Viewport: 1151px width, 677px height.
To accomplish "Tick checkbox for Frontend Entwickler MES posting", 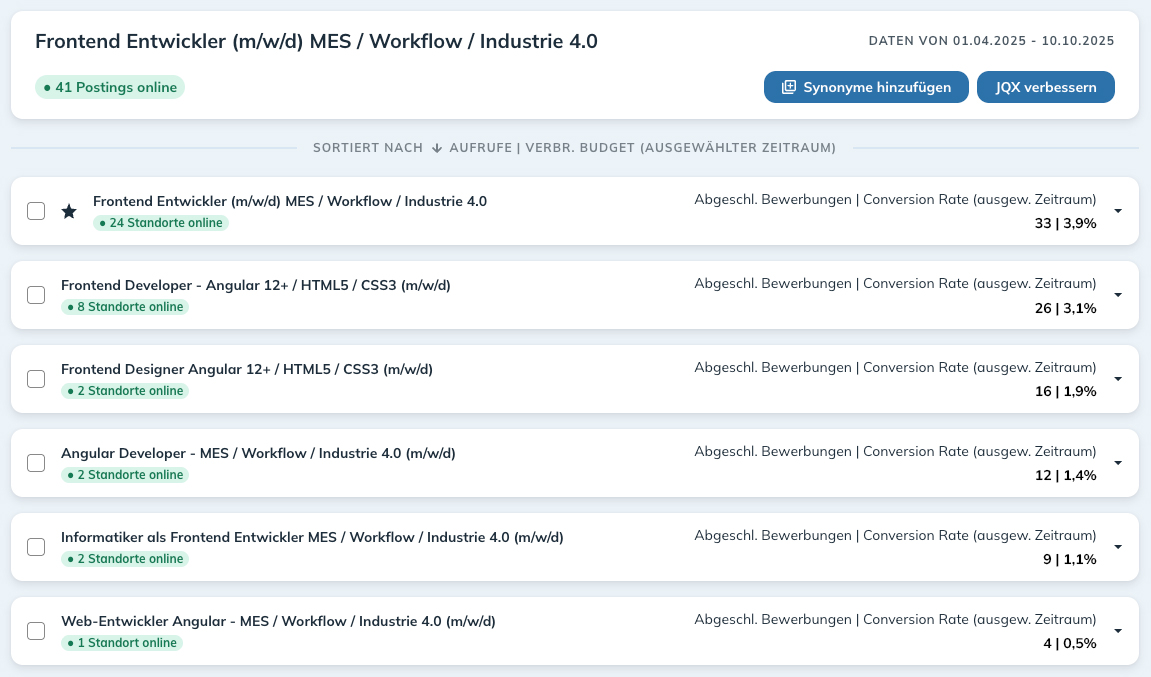I will [x=36, y=211].
